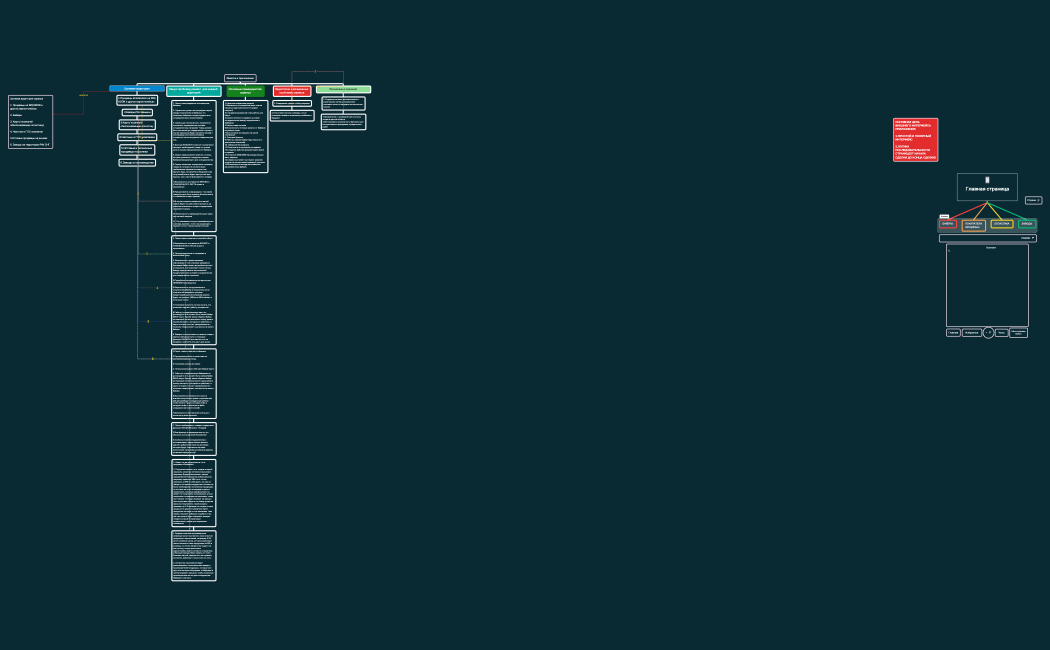Click the root node above the colored headers

pos(240,78)
